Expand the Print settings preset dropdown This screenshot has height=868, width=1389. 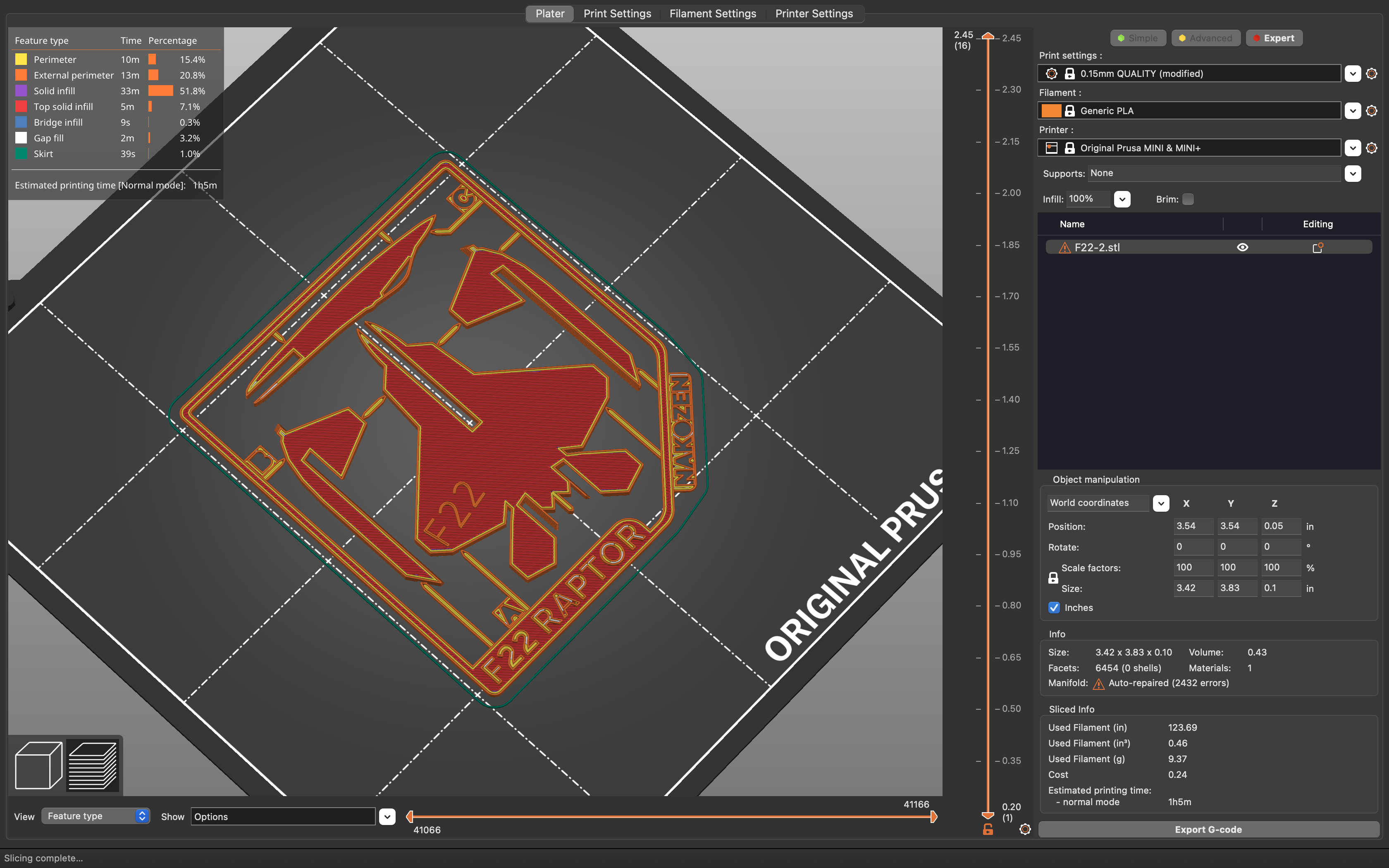[1353, 74]
